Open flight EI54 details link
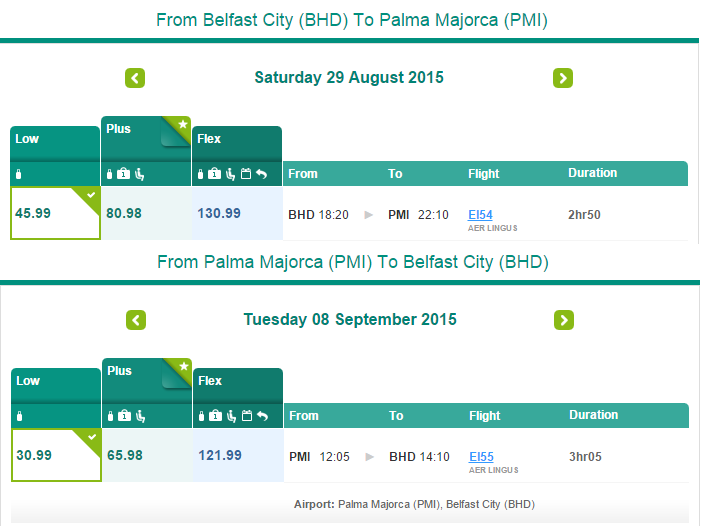713x526 pixels. click(480, 215)
